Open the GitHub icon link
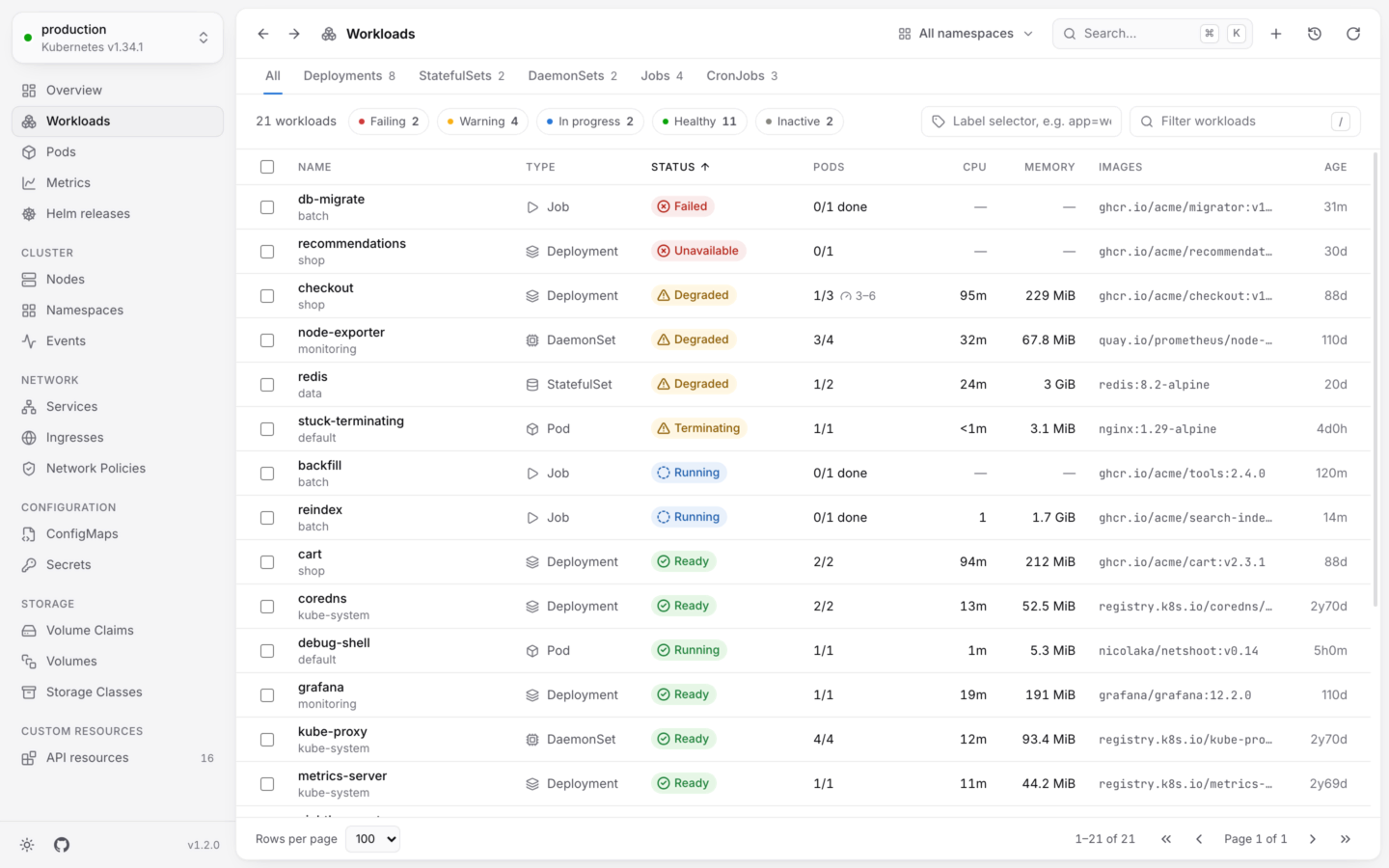Screen dimensions: 1389x868 pos(62,845)
